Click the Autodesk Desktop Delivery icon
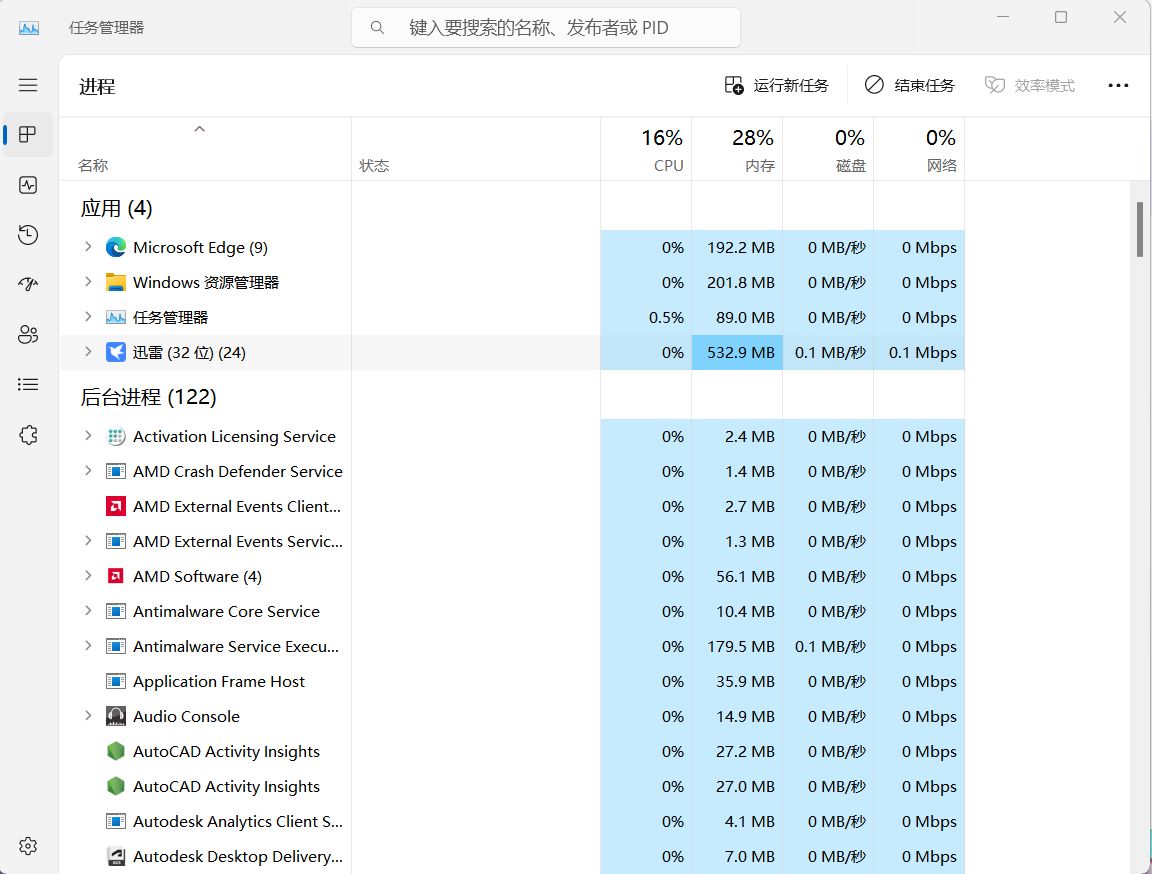 click(115, 856)
